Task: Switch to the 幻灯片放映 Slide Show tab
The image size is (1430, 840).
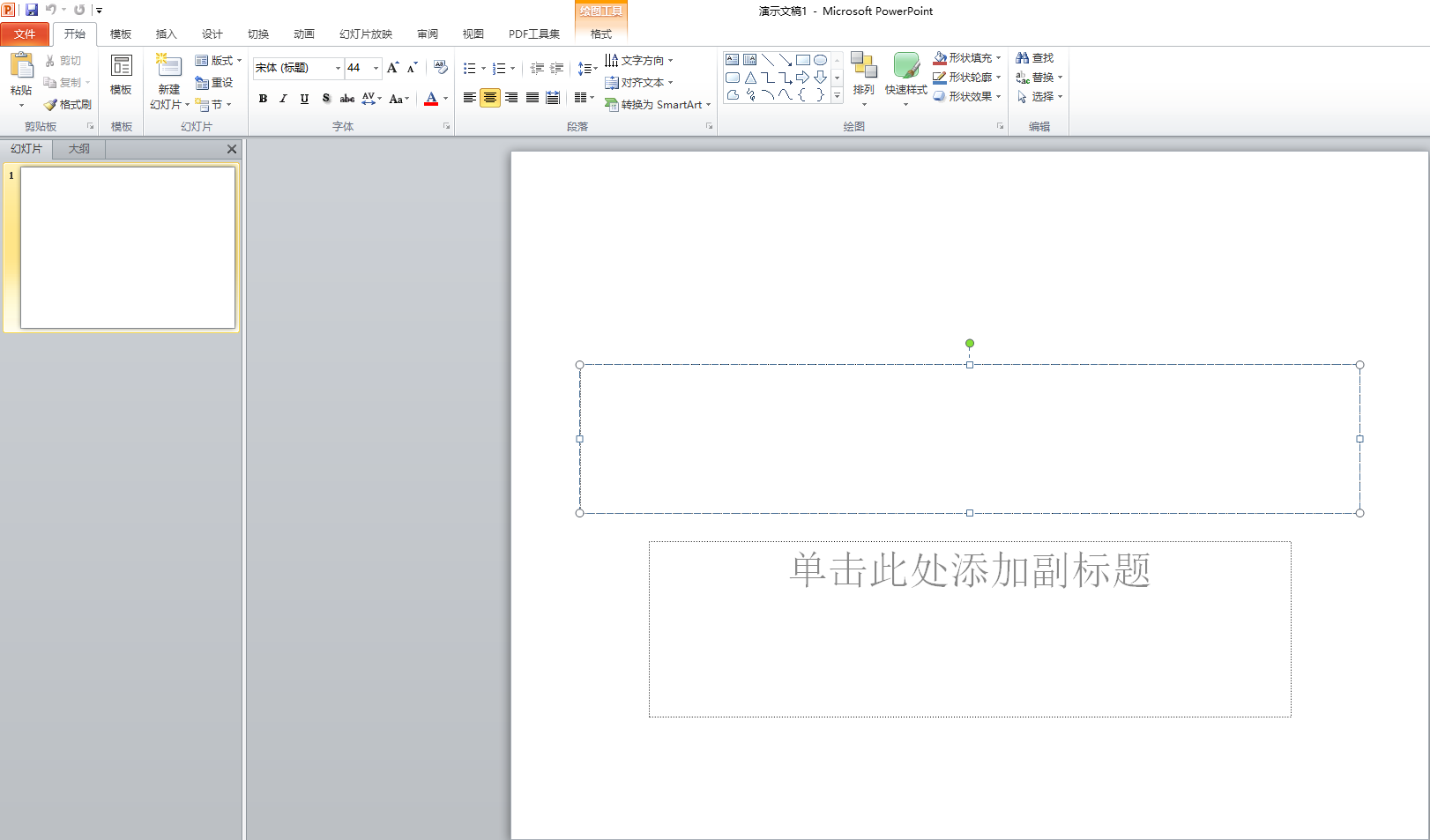Action: point(366,34)
